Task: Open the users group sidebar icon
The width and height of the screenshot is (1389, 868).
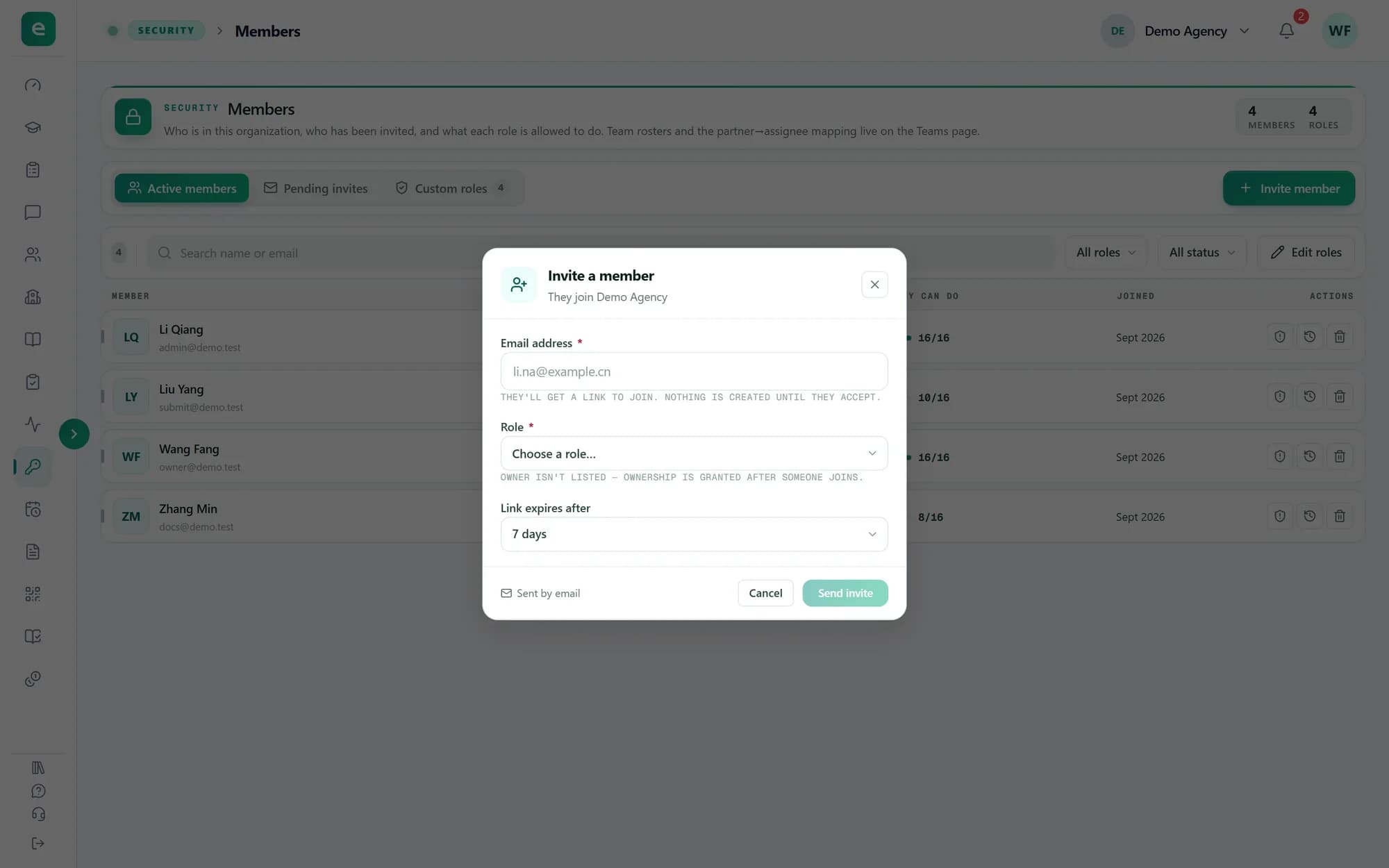Action: click(33, 255)
